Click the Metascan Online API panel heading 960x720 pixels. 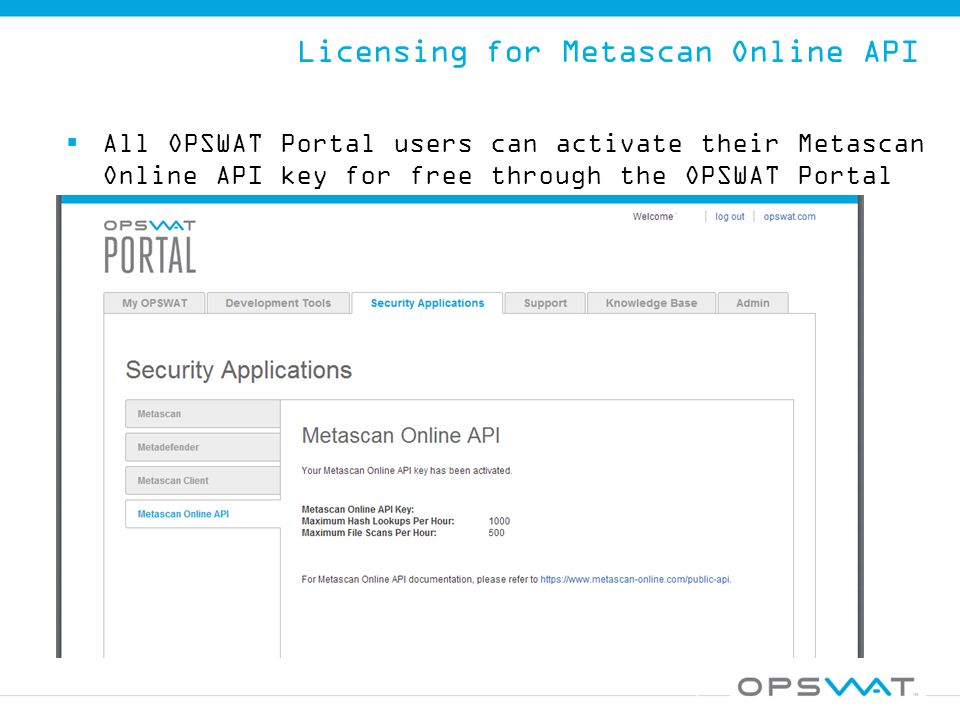tap(400, 435)
